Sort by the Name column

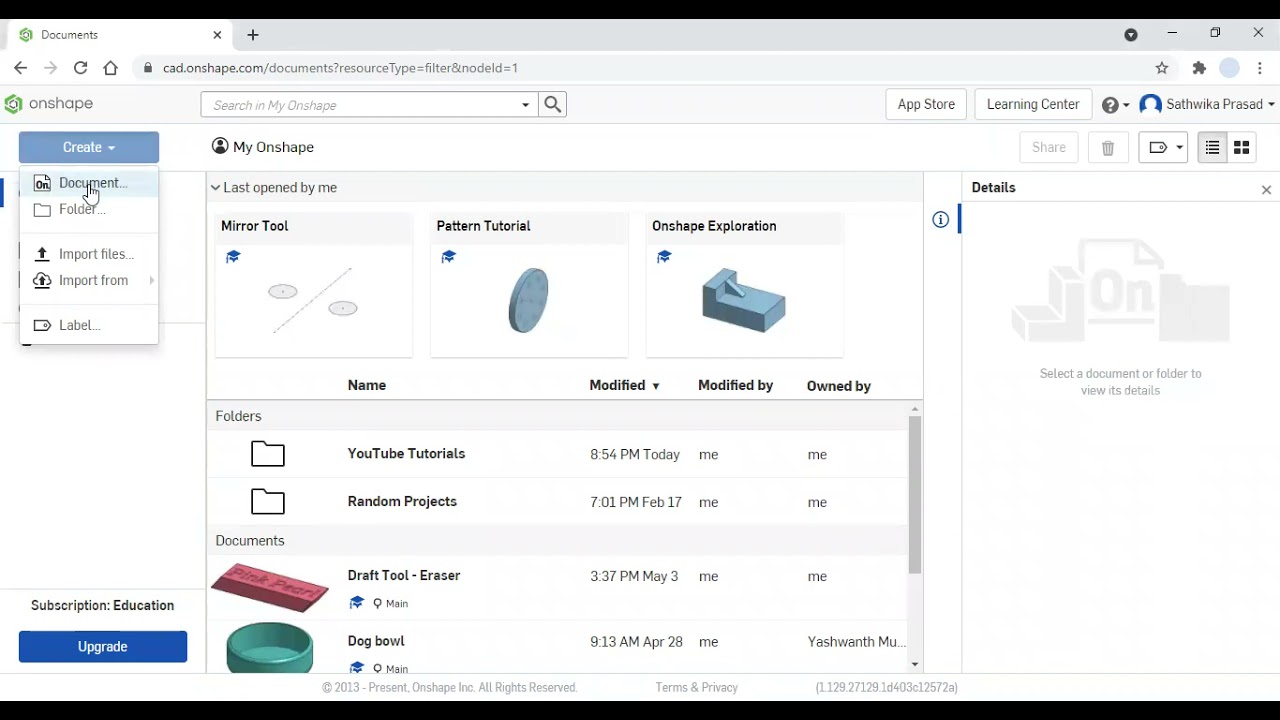tap(367, 385)
